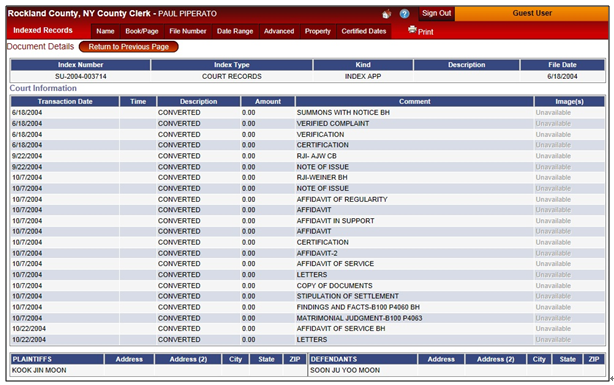Screen dimensions: 614x385
Task: Open the Property tab
Action: tap(318, 31)
